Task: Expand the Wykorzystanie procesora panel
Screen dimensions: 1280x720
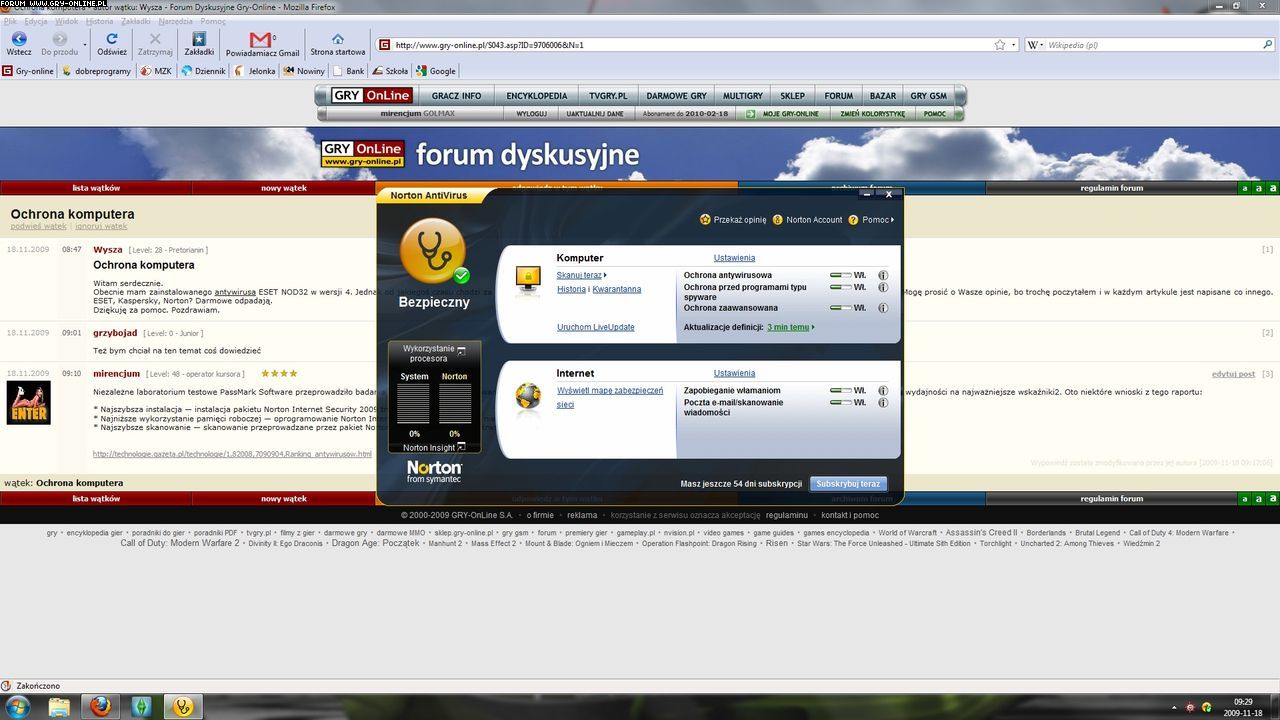Action: [462, 351]
